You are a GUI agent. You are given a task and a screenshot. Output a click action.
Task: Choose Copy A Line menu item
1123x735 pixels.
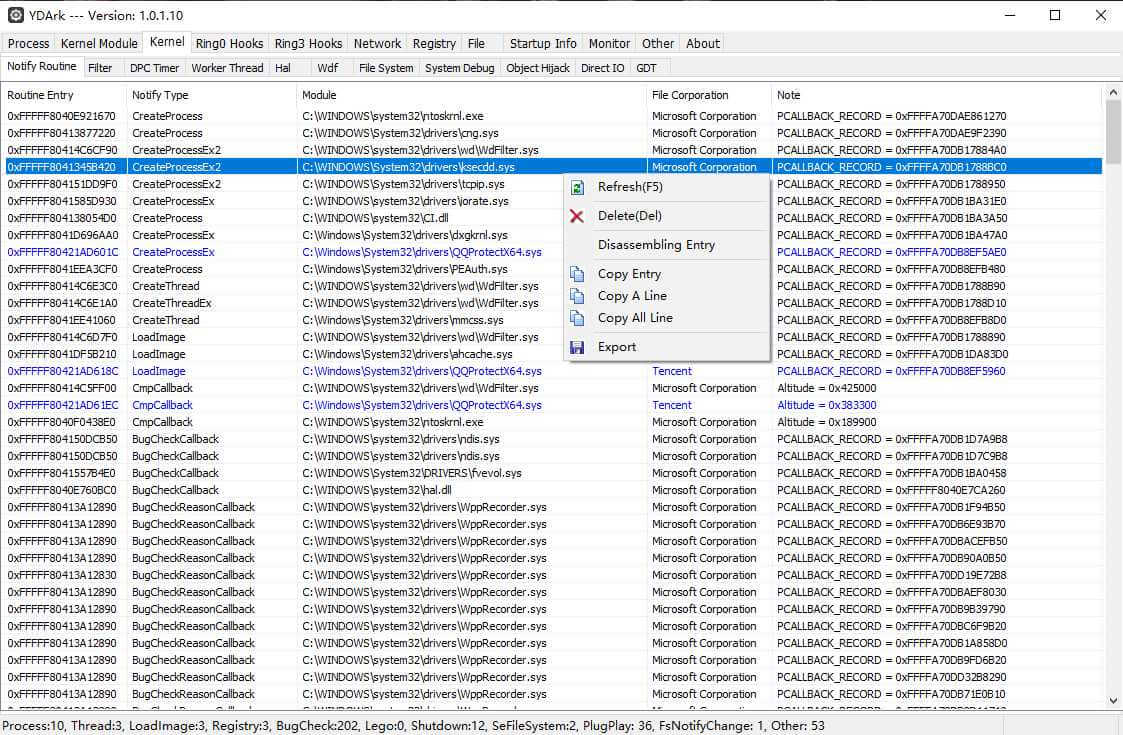point(667,296)
